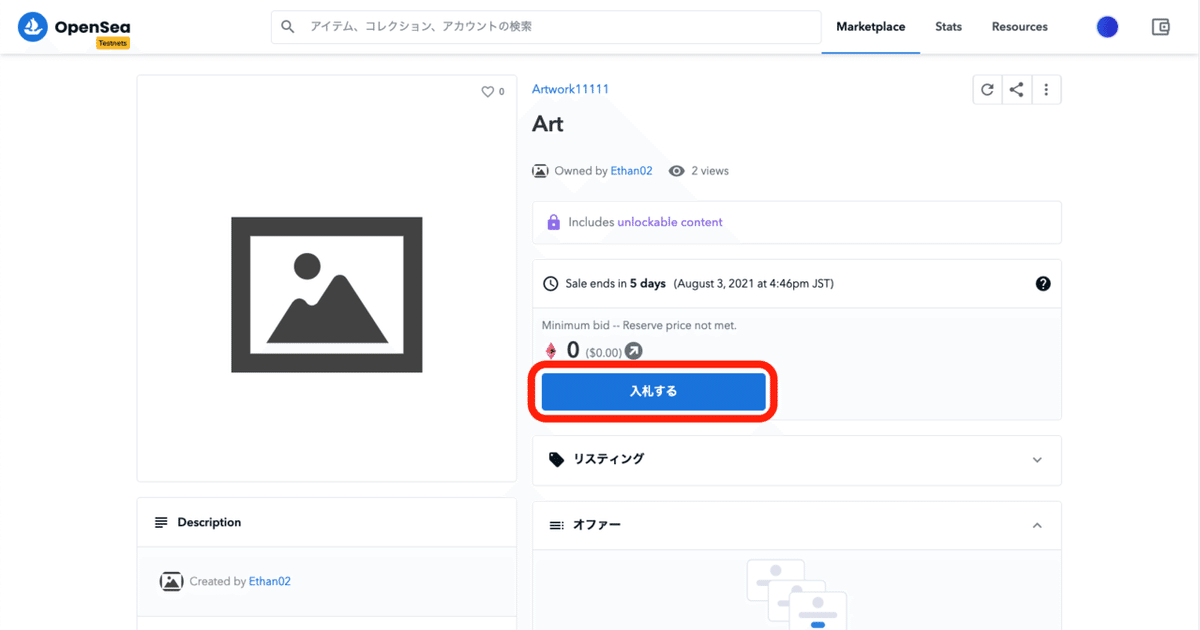Viewport: 1200px width, 630px height.
Task: Click the share icon
Action: tap(1016, 90)
